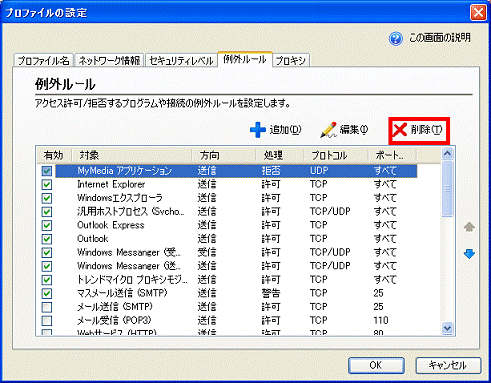Click the 削除(T) button label
The height and width of the screenshot is (383, 491).
(x=426, y=130)
